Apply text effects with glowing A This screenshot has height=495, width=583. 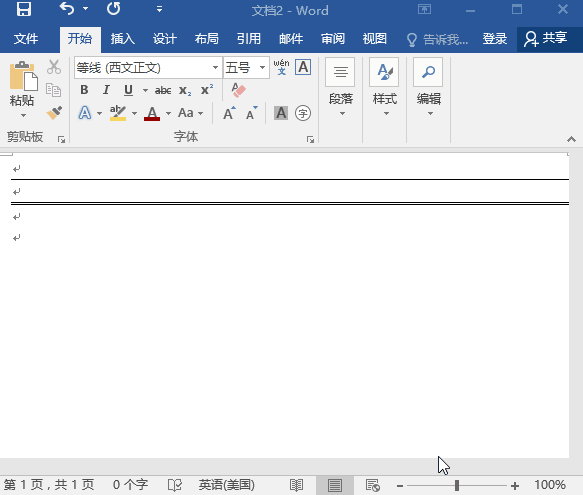click(x=85, y=113)
